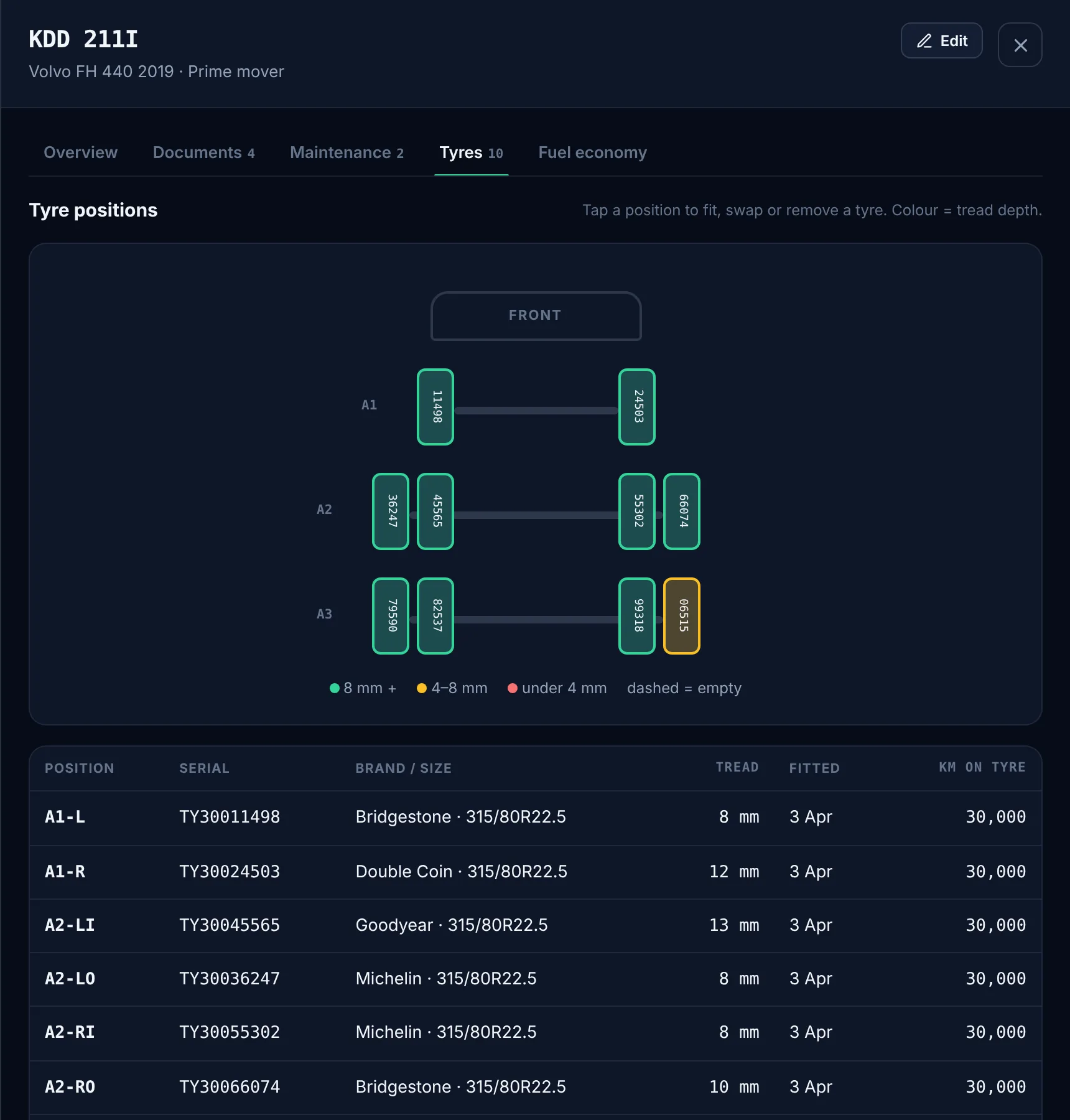The width and height of the screenshot is (1070, 1120).
Task: Select the amber tyre 06515
Action: tap(682, 616)
